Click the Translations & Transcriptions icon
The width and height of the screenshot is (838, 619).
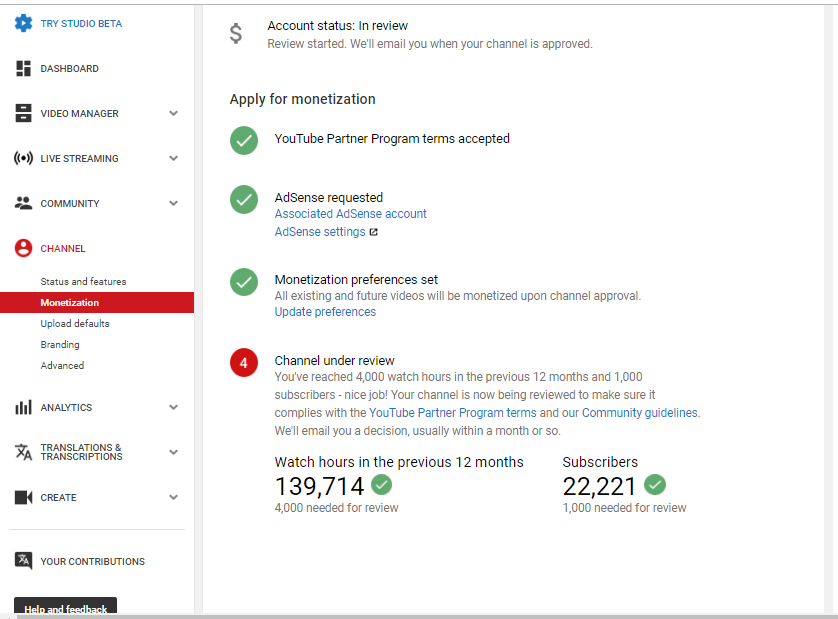(24, 452)
